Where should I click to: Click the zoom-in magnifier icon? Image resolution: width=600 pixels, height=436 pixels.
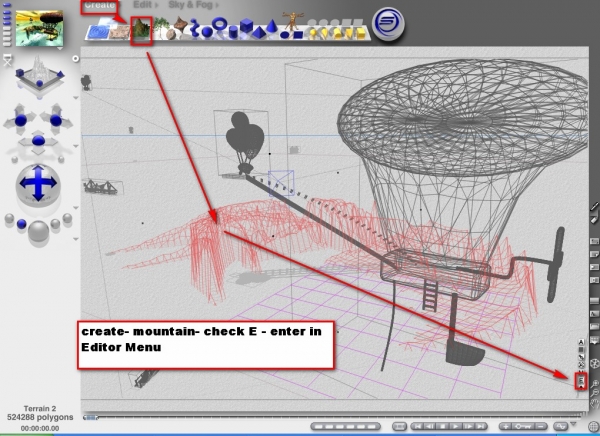594,384
